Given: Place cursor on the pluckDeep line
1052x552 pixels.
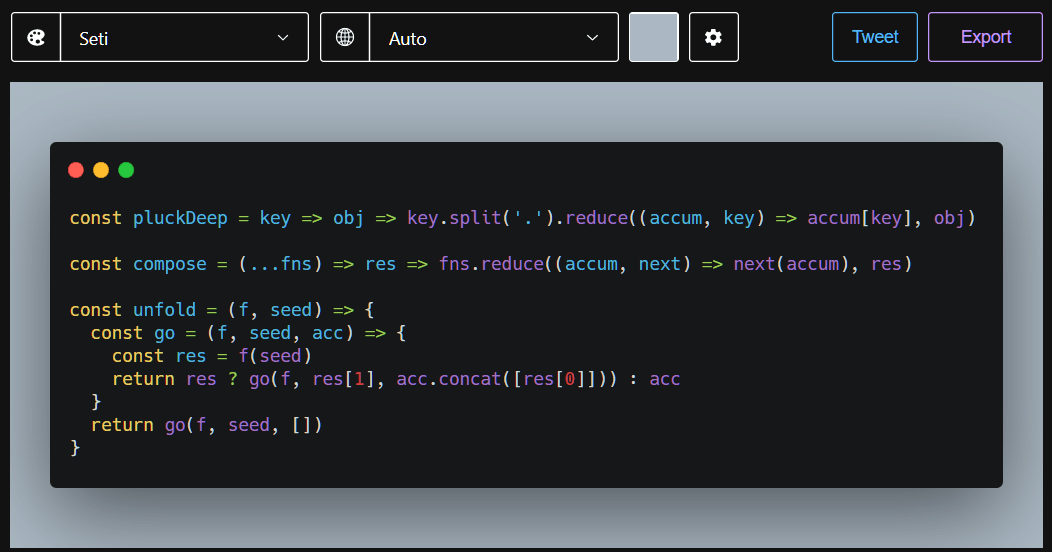Looking at the screenshot, I should (x=522, y=218).
